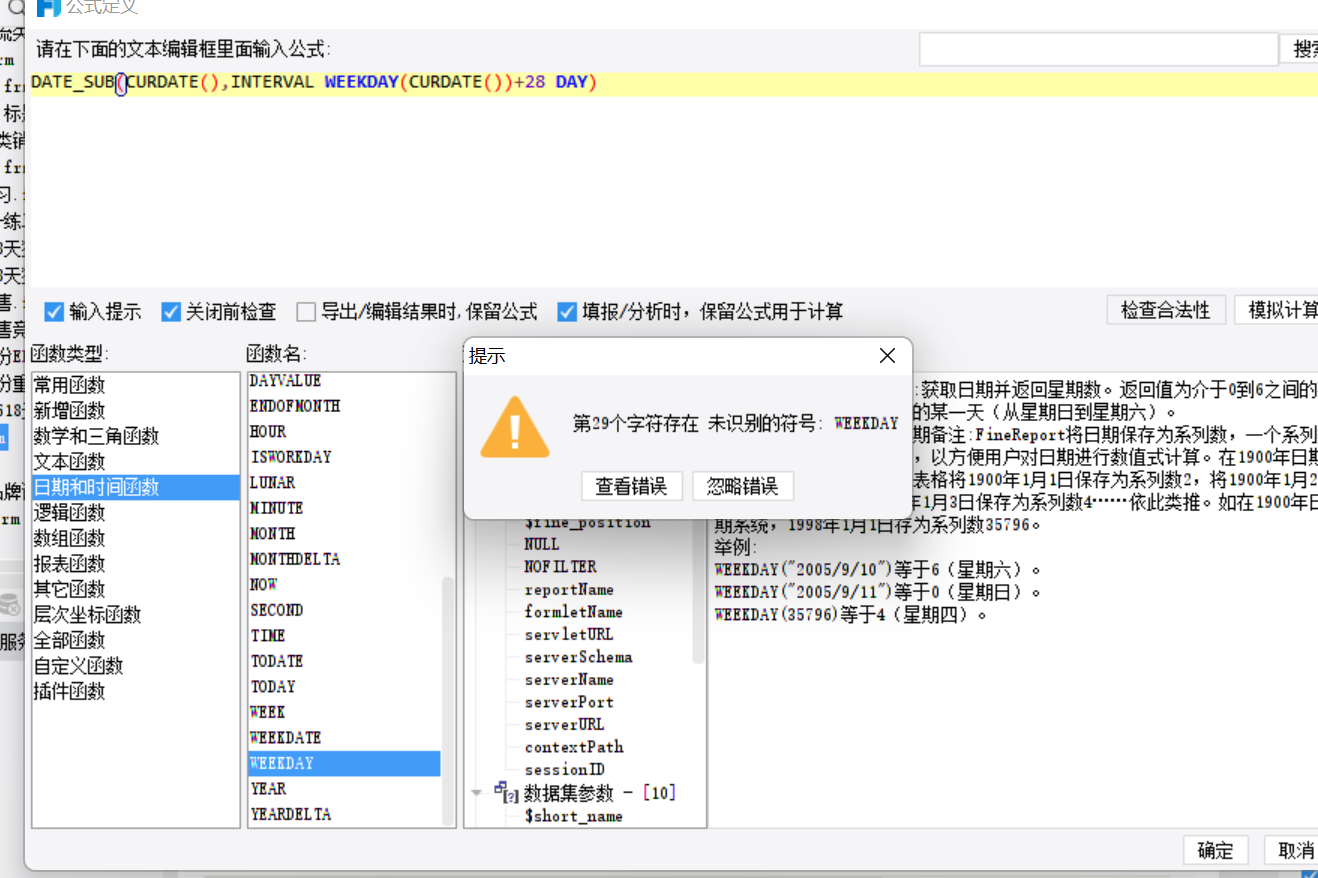
Task: Pick TIME function in the list
Action: pos(268,636)
